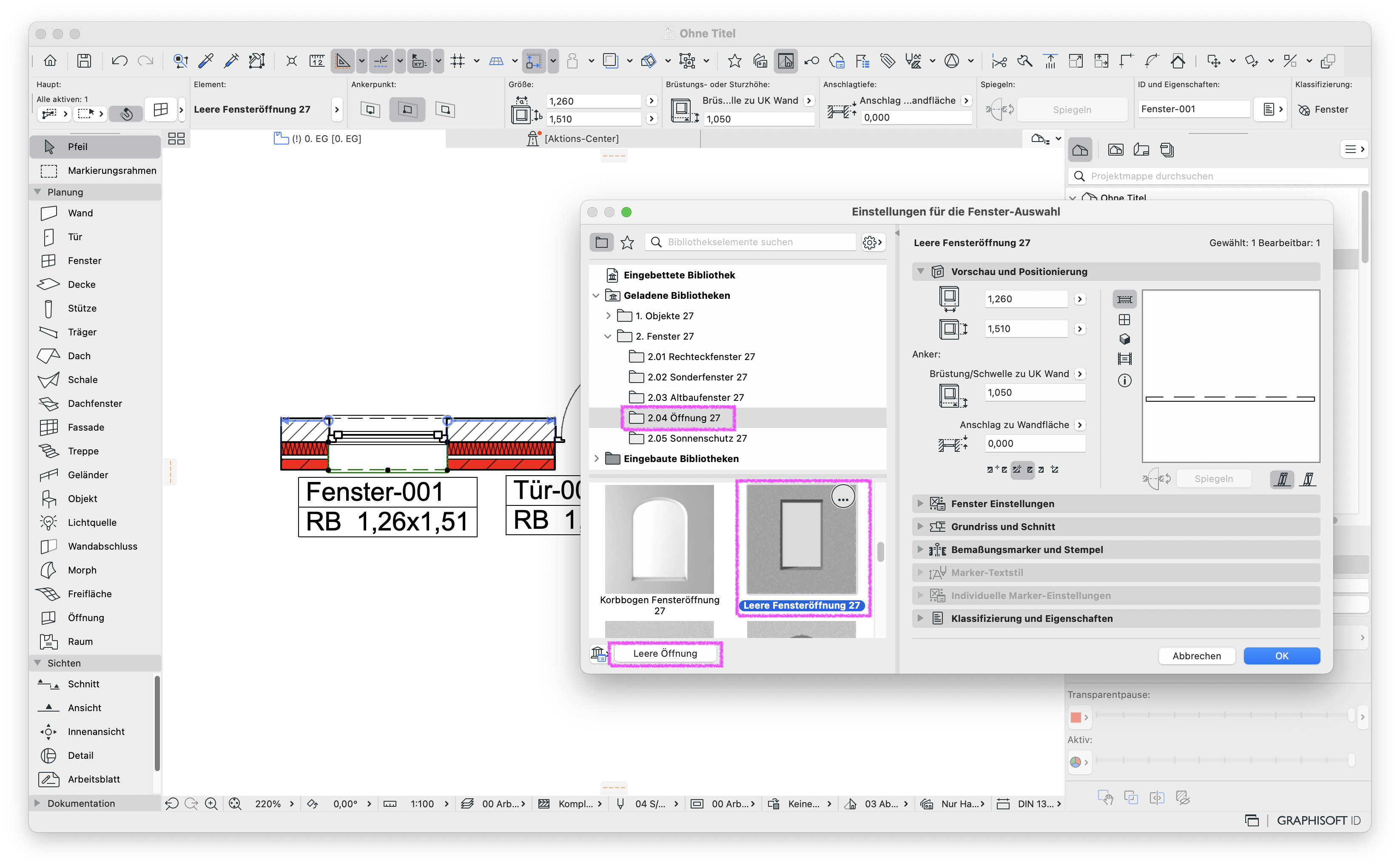Switch preview to 3D view icon
Viewport: 1400px width, 868px height.
(x=1124, y=339)
